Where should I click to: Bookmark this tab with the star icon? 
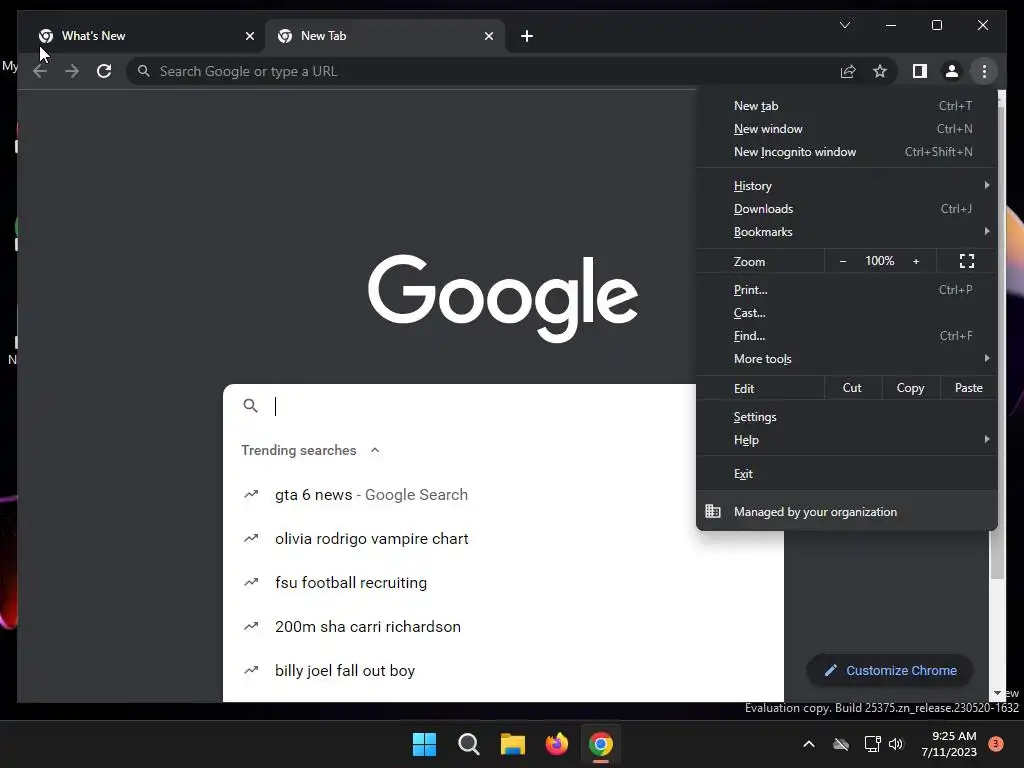coord(880,71)
